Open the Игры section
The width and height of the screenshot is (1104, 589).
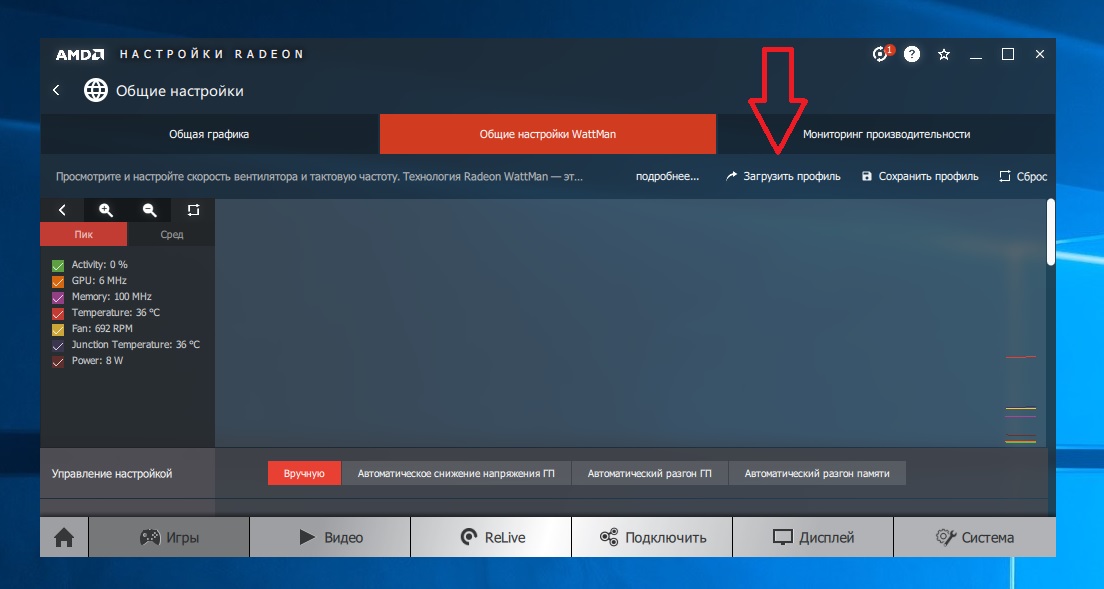[x=169, y=537]
